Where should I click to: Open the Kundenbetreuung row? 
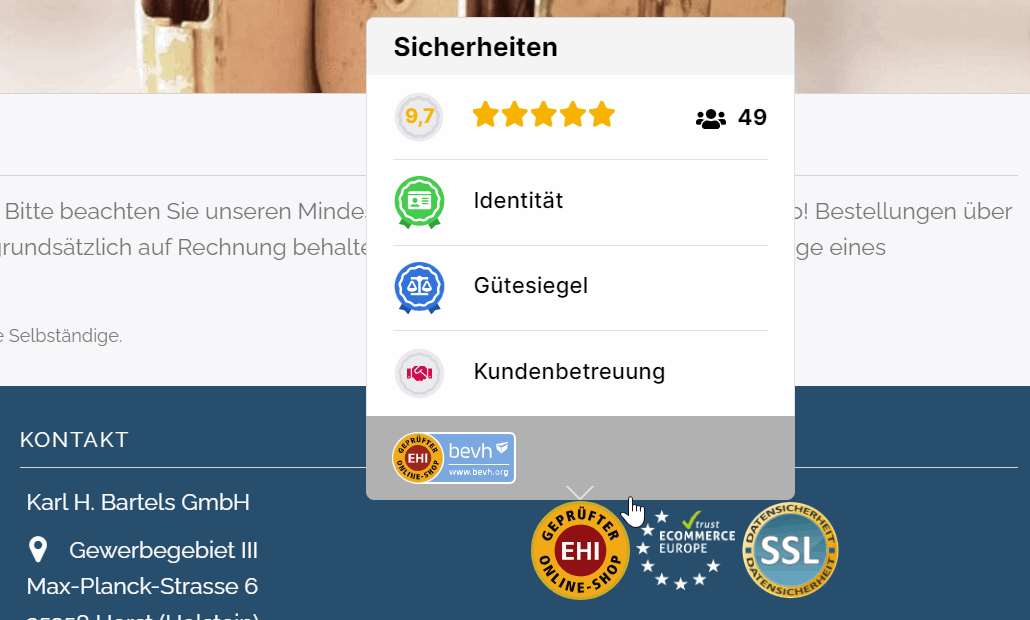click(x=581, y=373)
